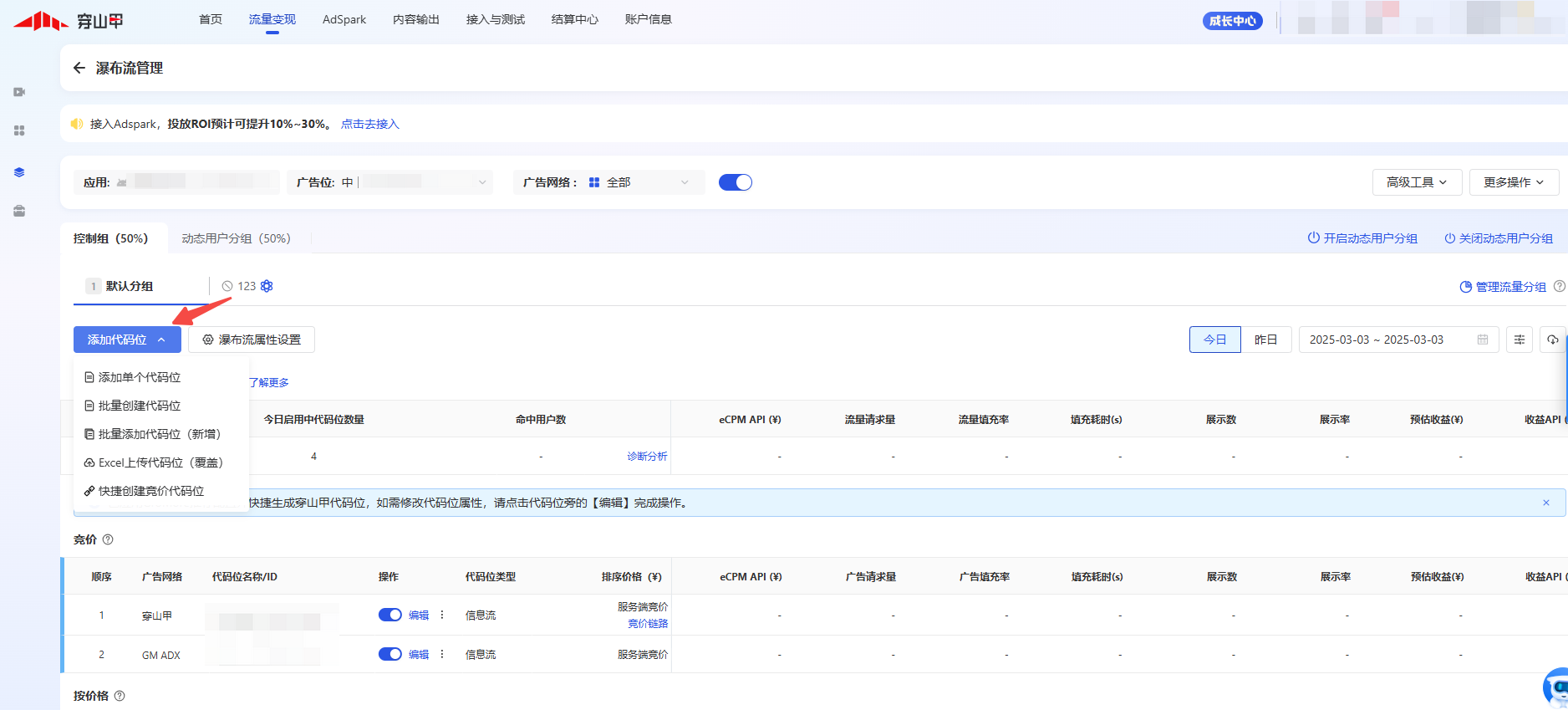Screen dimensions: 1568x710
Task: Toggle the switch beside 广告网络 filter
Action: point(735,182)
